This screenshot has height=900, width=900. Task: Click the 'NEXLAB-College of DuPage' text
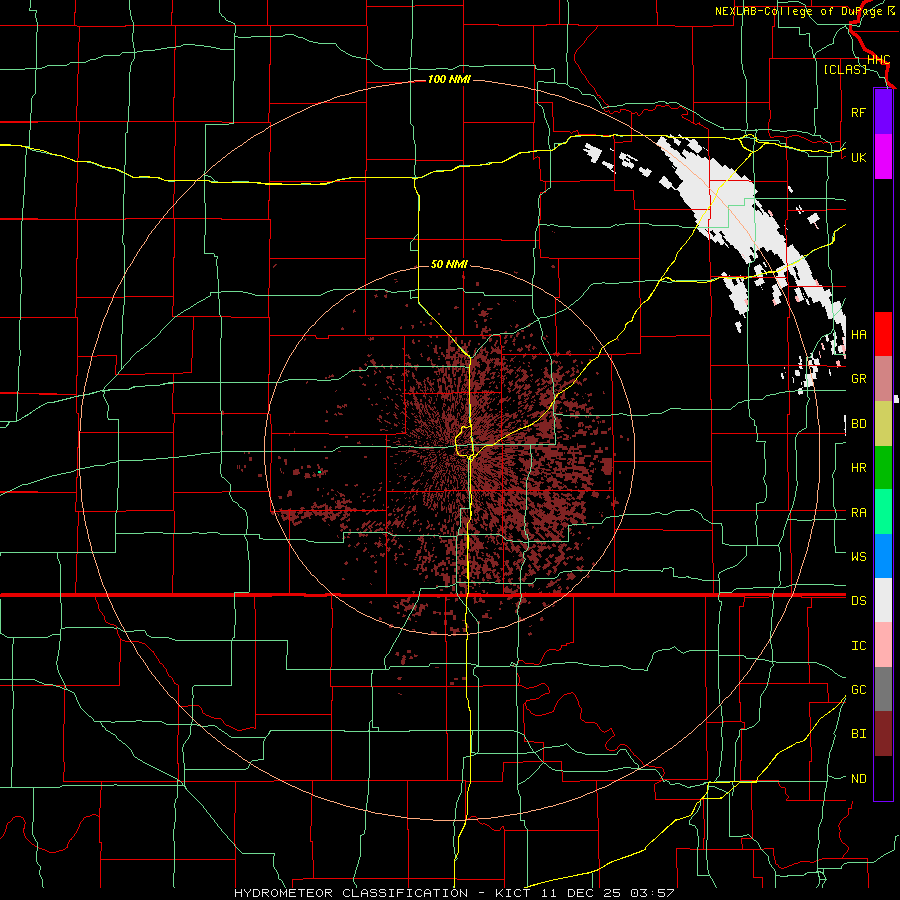point(798,11)
